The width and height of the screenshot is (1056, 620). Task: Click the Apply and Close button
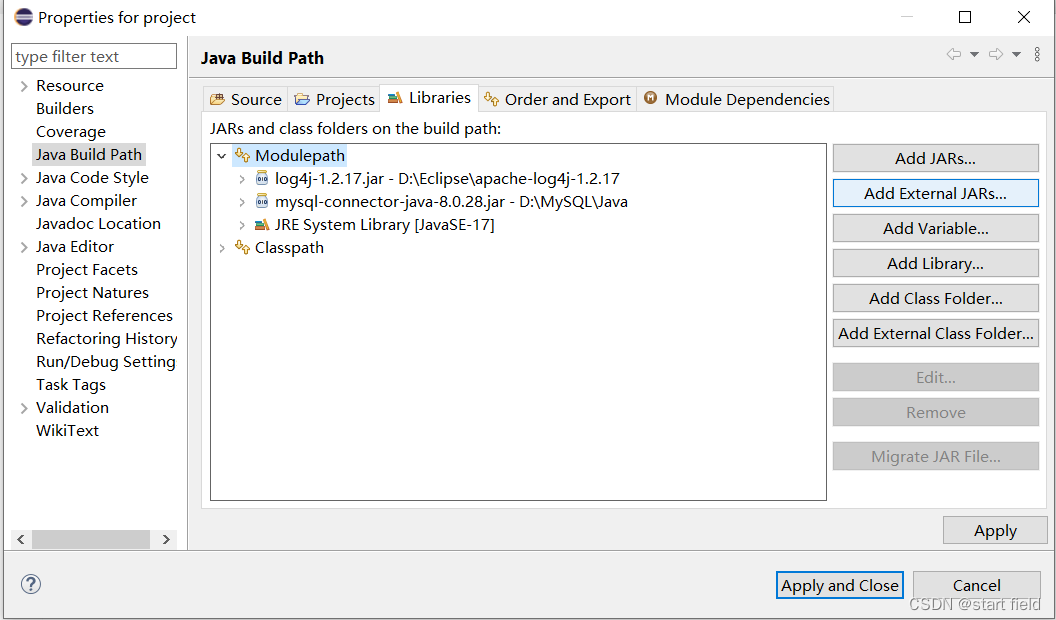coord(839,585)
